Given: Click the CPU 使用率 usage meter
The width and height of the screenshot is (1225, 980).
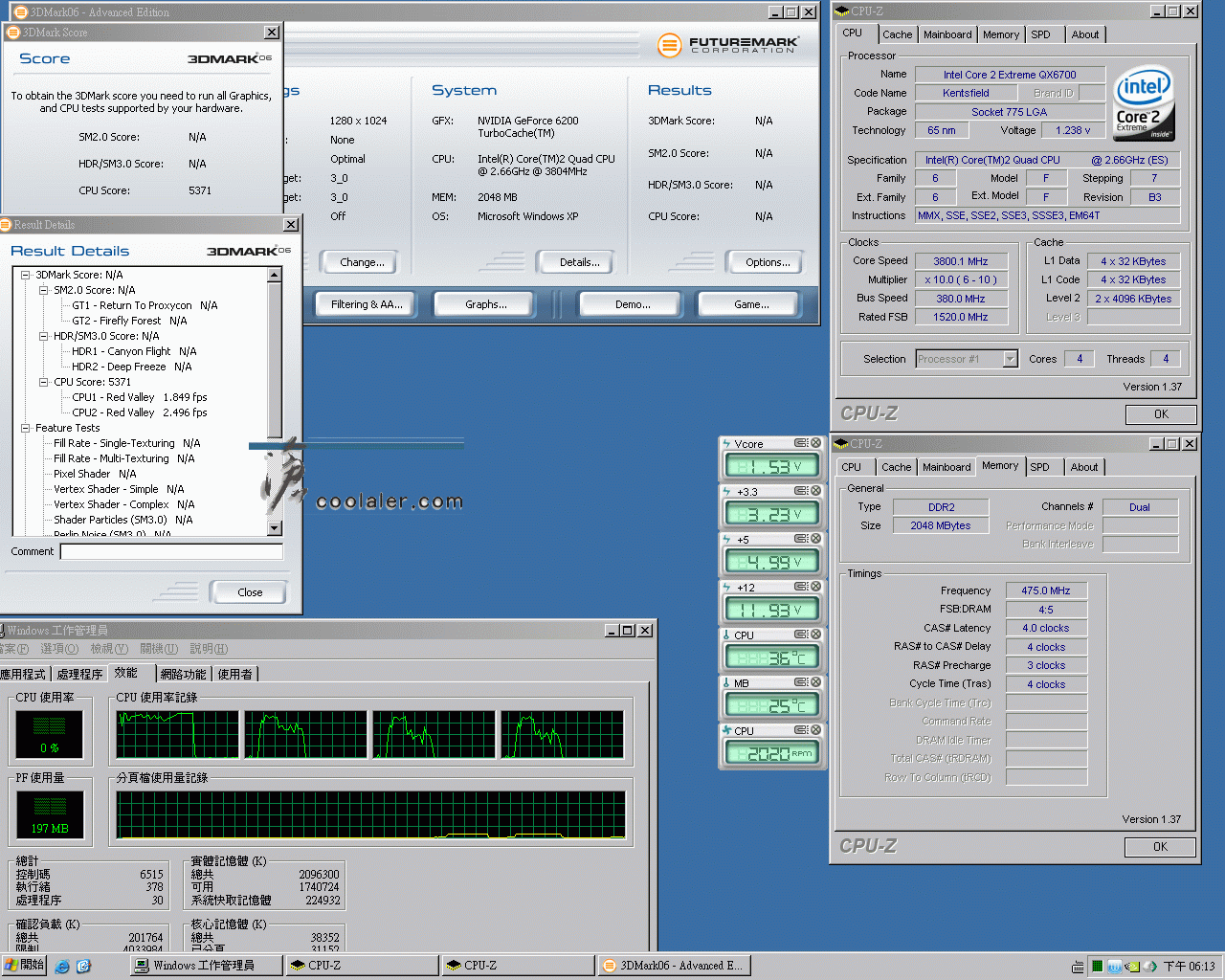Looking at the screenshot, I should tap(50, 735).
